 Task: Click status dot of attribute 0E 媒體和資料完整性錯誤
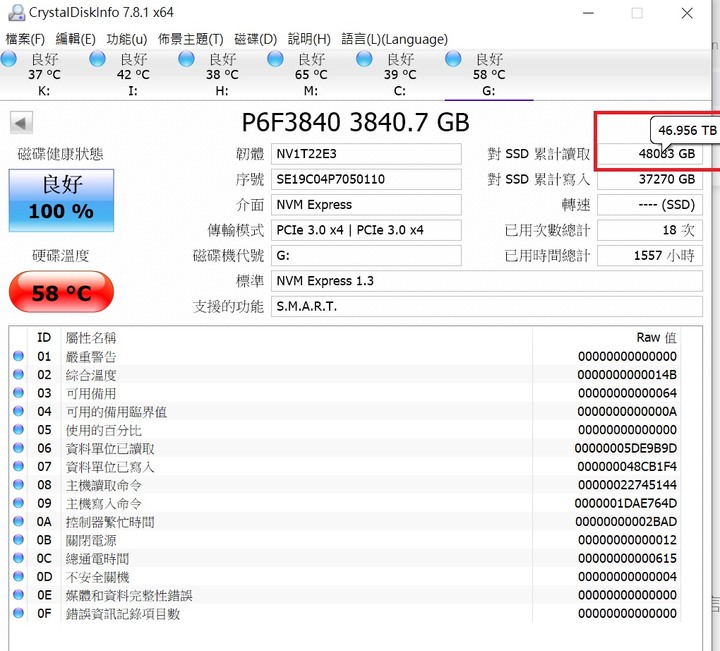(18, 595)
